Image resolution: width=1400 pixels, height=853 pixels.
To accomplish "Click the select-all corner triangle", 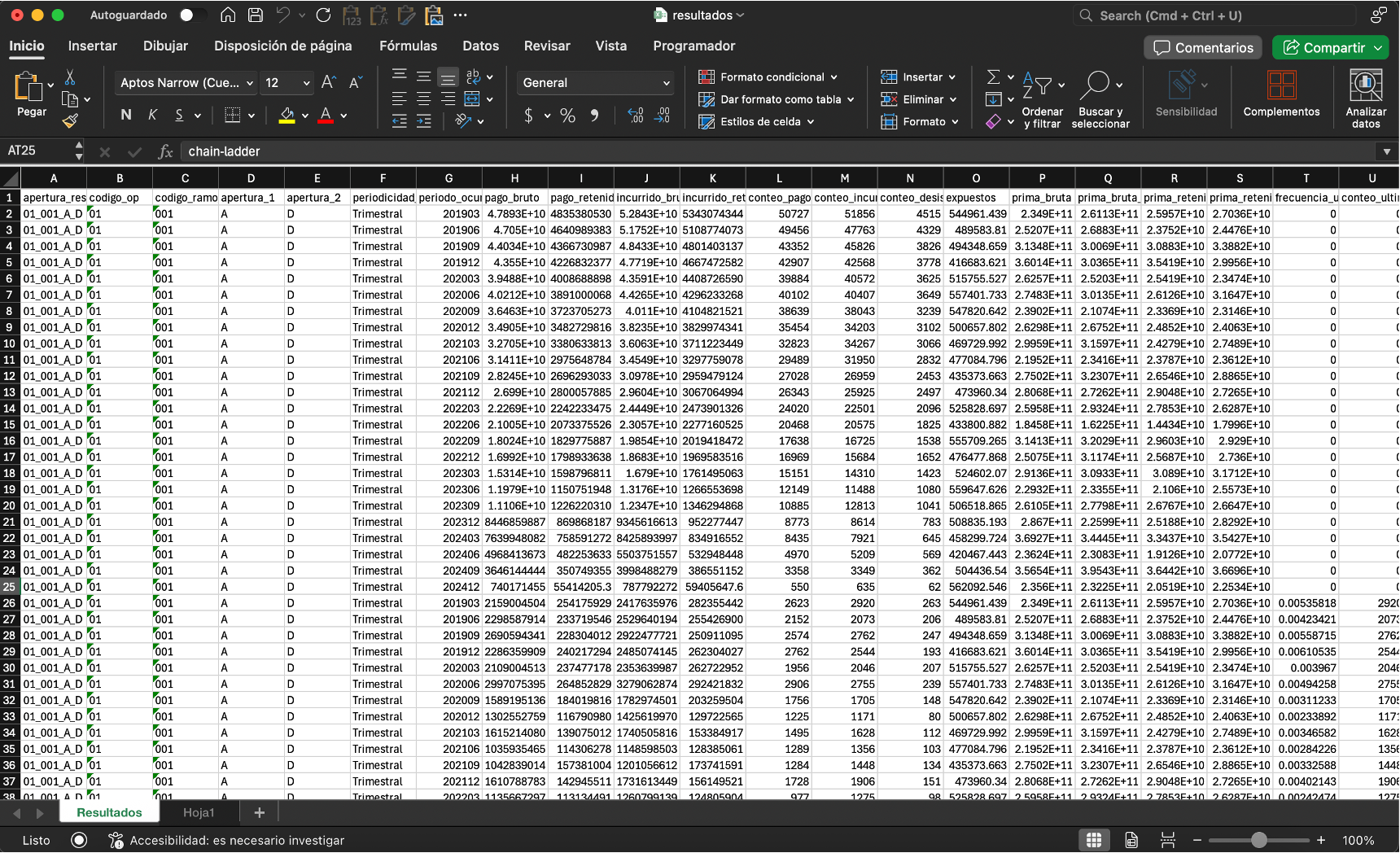I will pos(11,178).
